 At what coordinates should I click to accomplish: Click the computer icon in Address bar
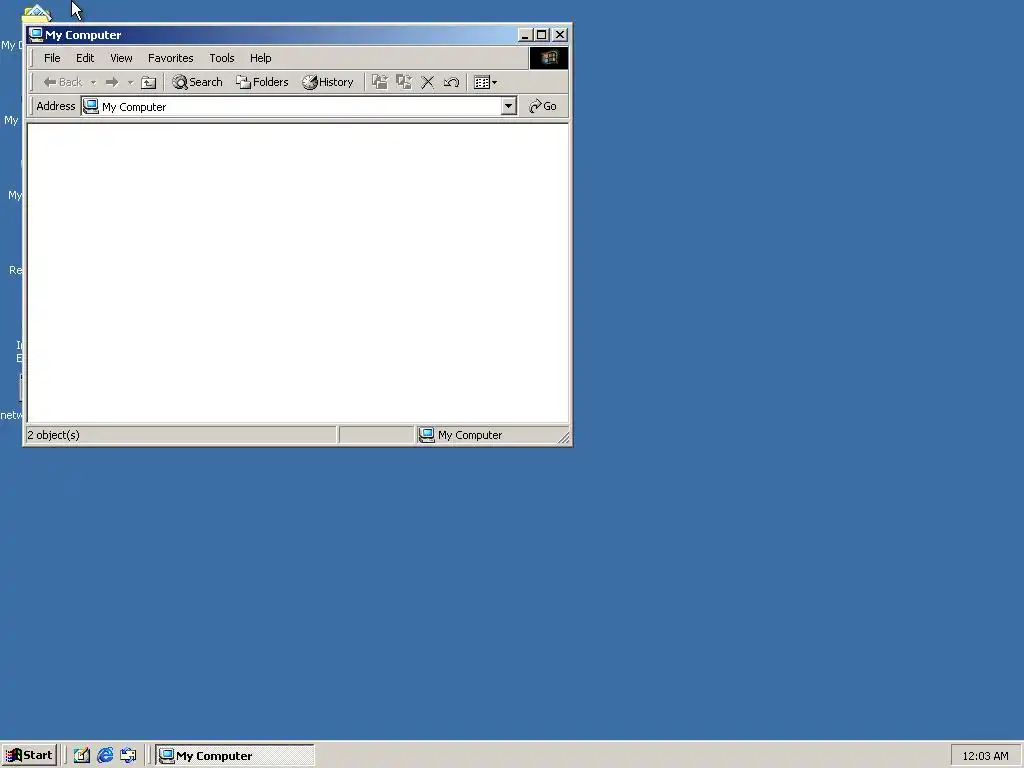click(91, 106)
